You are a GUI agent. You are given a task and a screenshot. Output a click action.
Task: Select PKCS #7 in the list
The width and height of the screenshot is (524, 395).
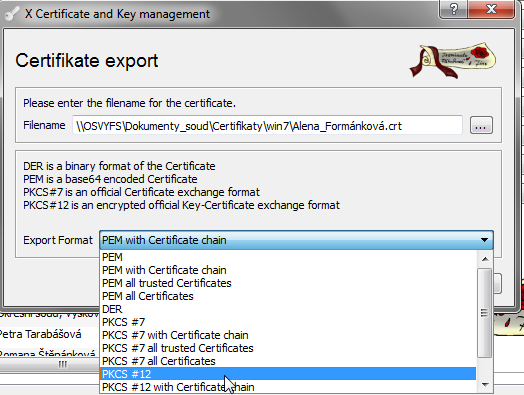(288, 322)
